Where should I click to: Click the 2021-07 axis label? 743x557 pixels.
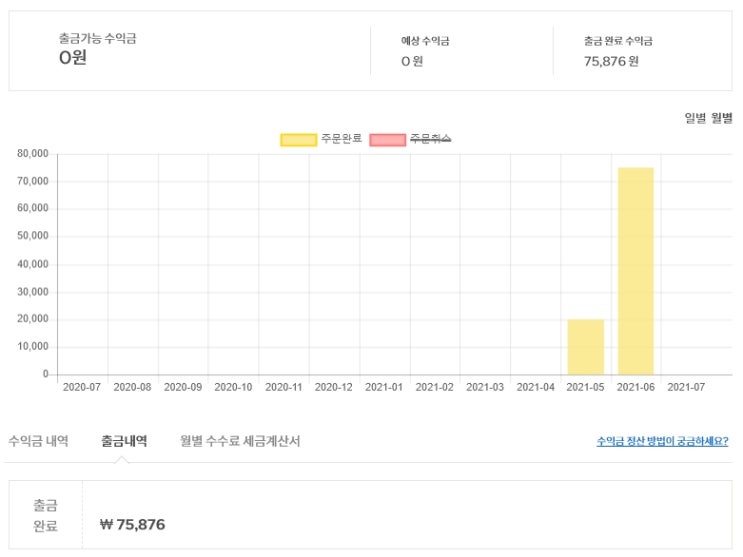pos(686,387)
